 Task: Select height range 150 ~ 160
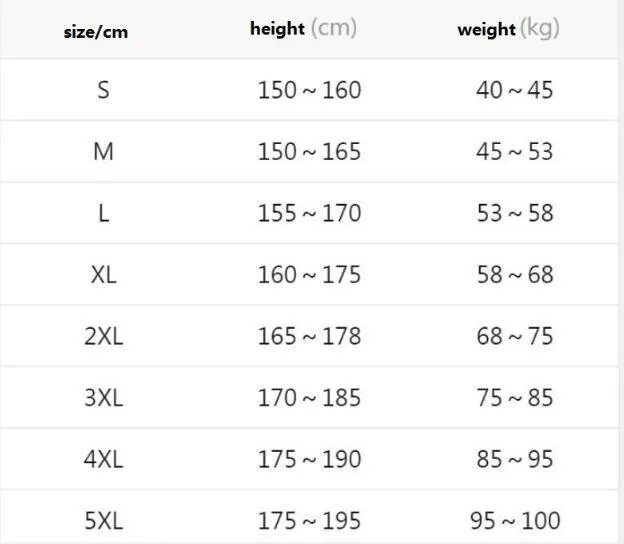pyautogui.click(x=309, y=90)
